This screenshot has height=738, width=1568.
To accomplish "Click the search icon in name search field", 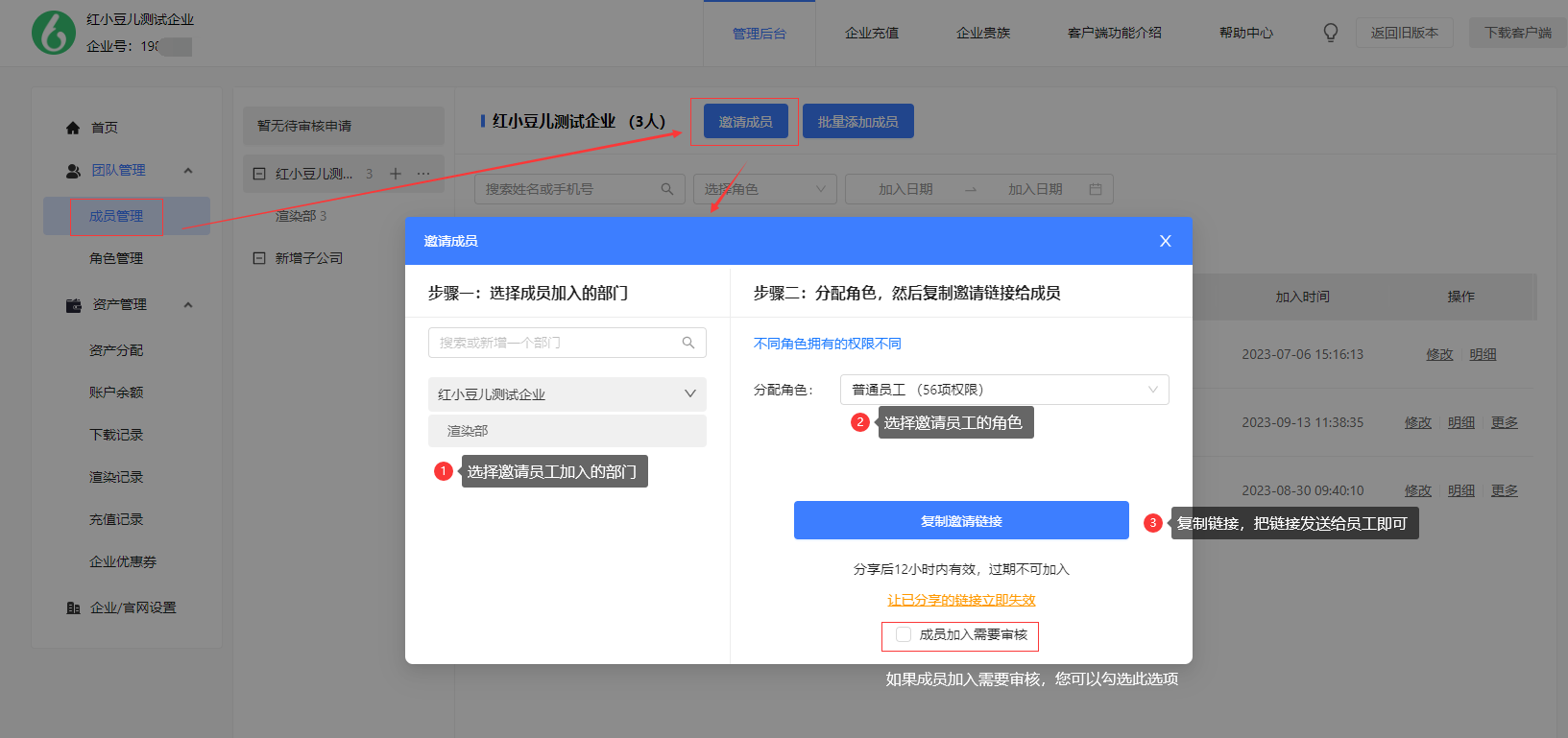I will coord(666,189).
